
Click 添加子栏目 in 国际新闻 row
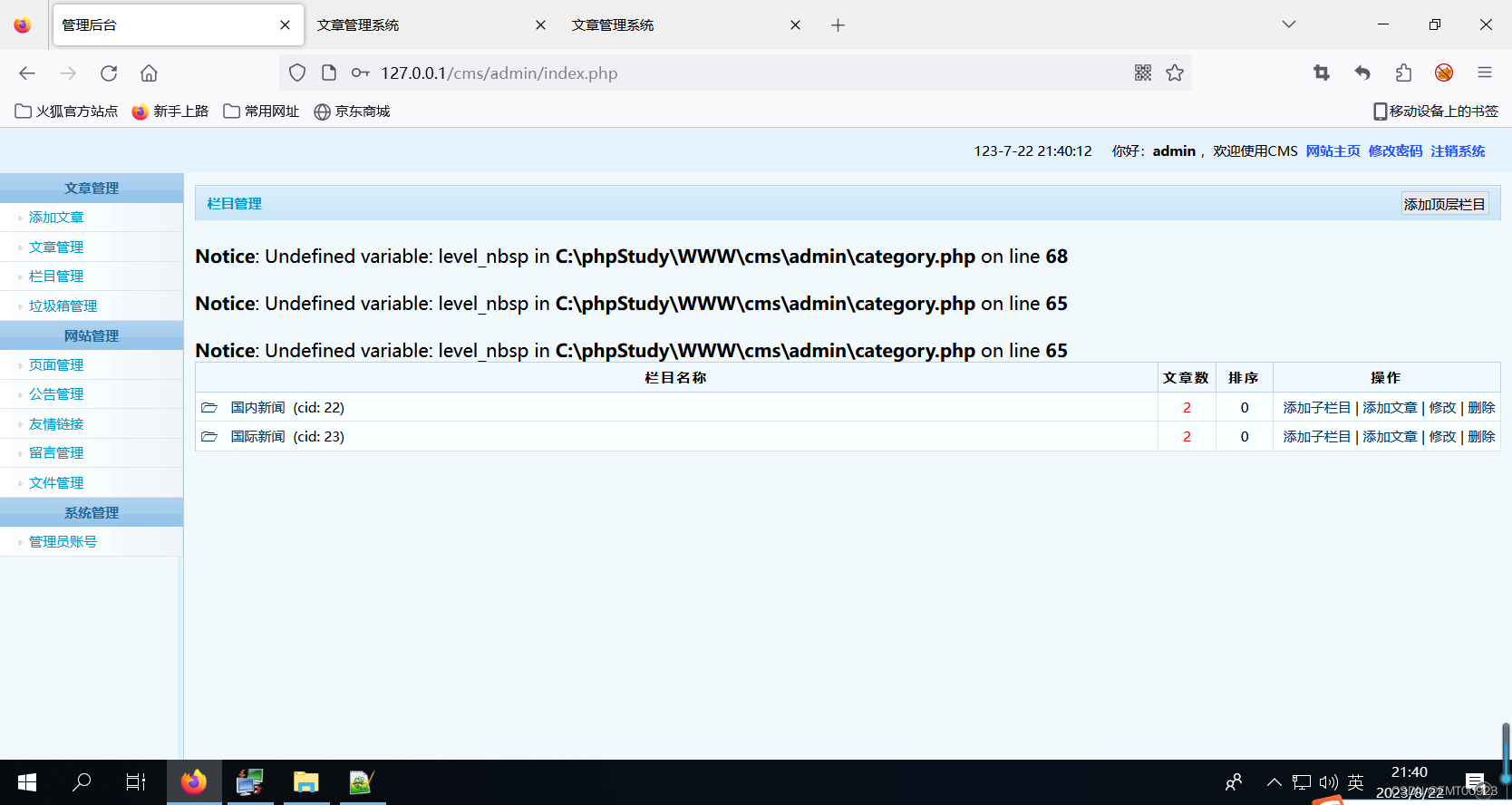point(1317,437)
